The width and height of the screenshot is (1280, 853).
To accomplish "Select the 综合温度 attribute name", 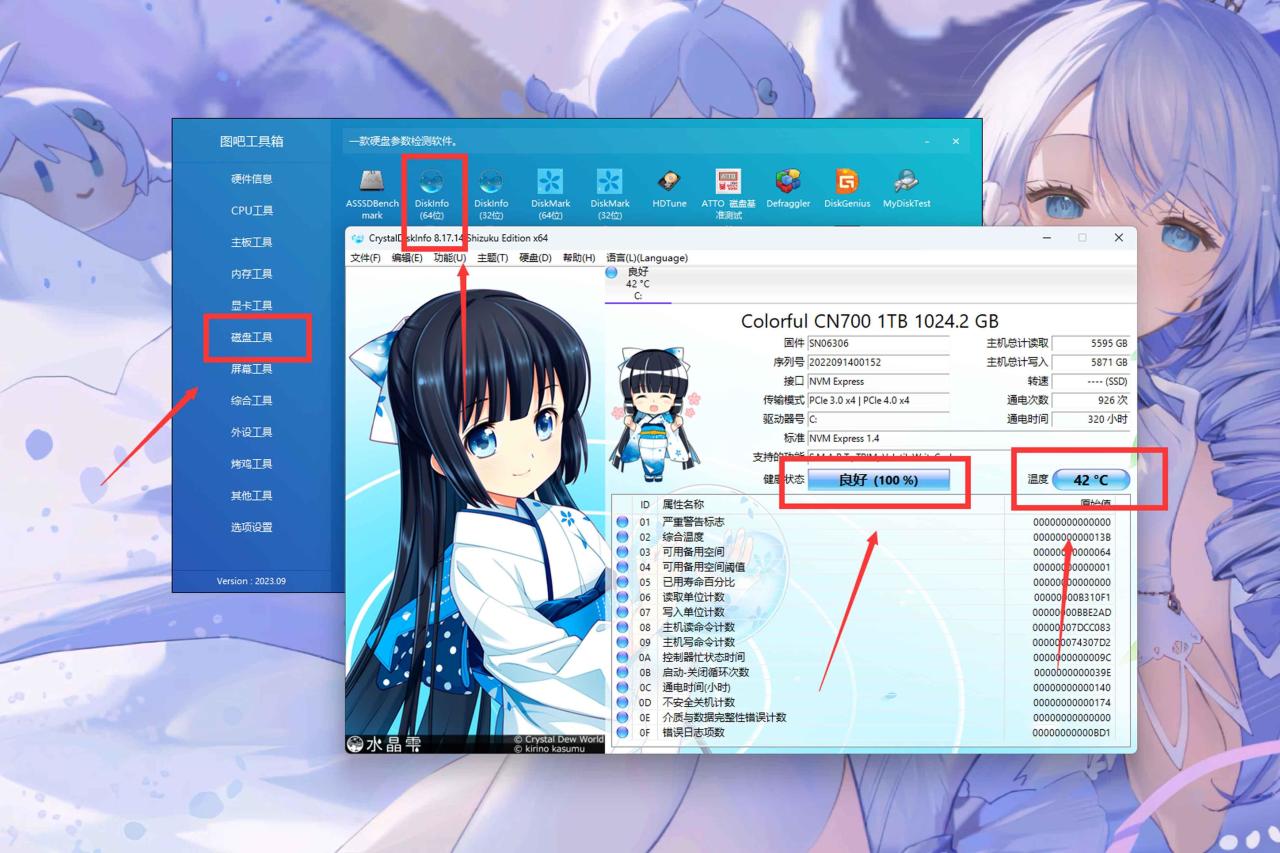I will 683,537.
